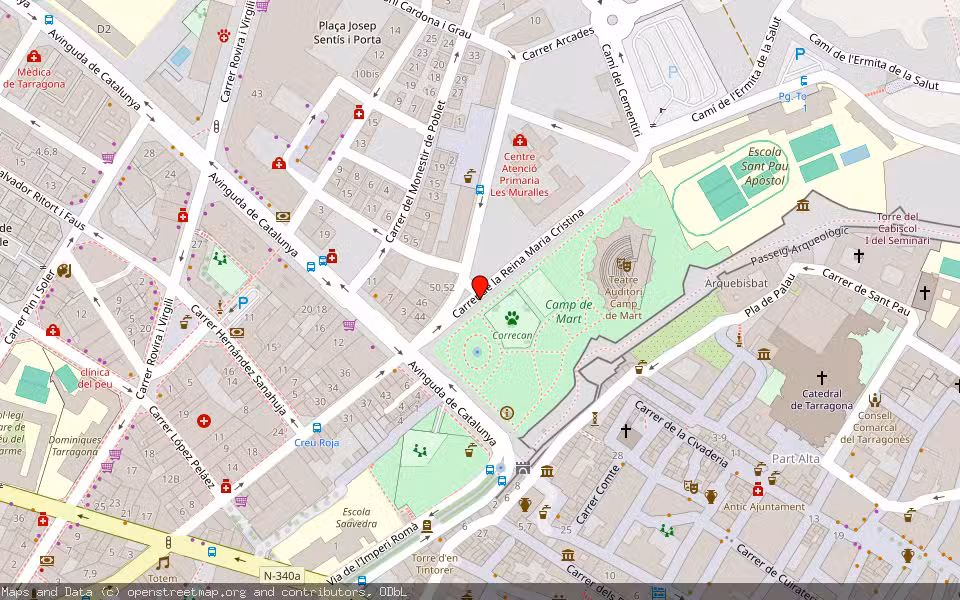Click the Carrer Arcades street label
This screenshot has width=960, height=600.
coord(558,43)
